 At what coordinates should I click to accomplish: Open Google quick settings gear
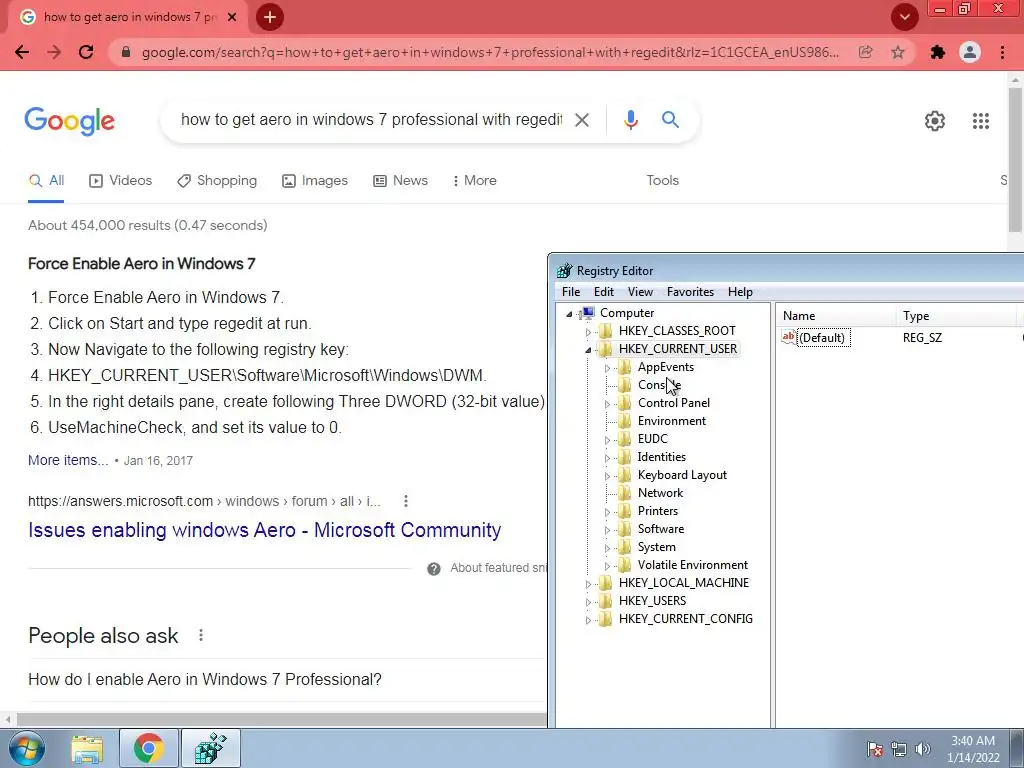(x=935, y=121)
